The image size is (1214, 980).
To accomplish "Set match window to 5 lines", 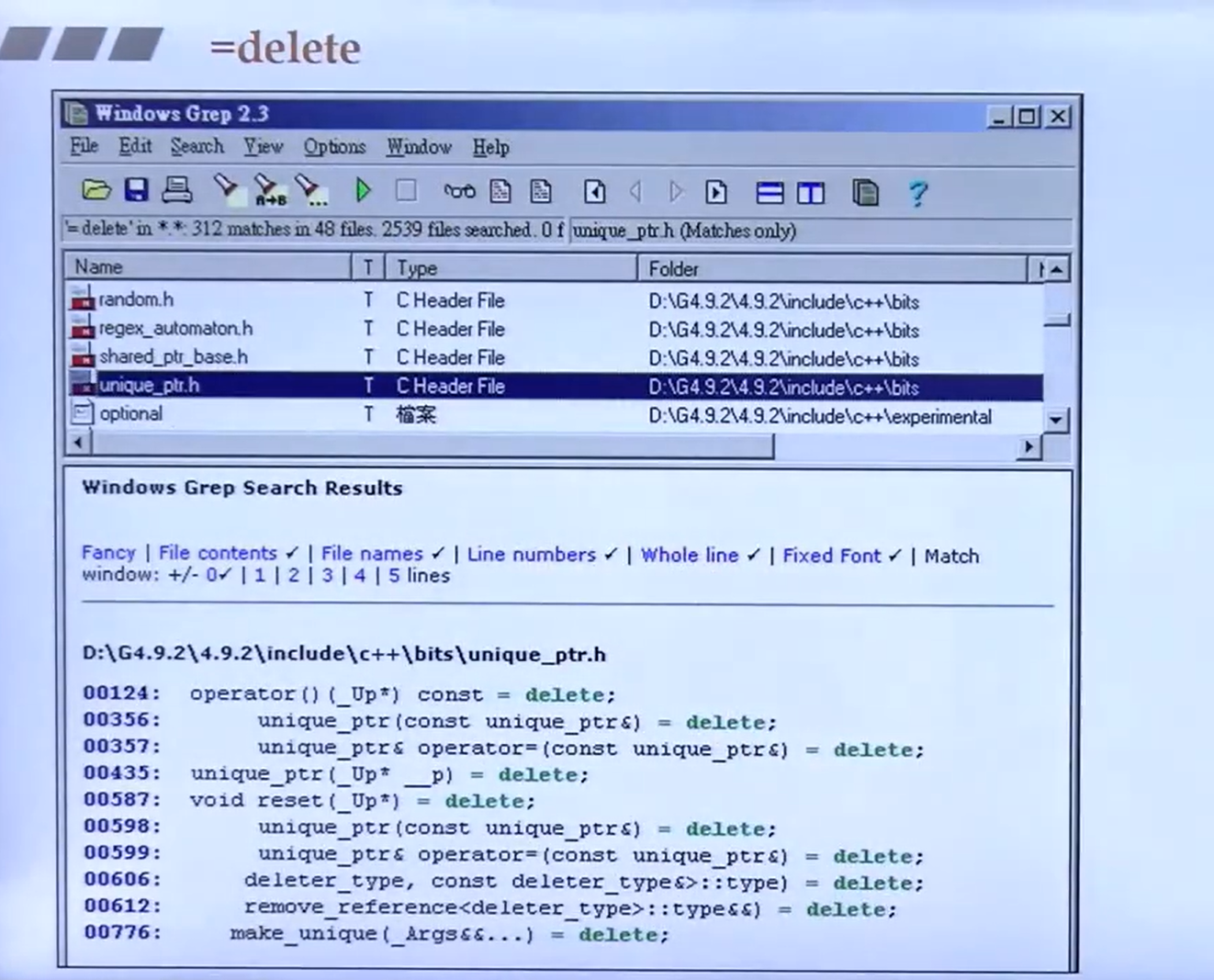I will [x=394, y=576].
